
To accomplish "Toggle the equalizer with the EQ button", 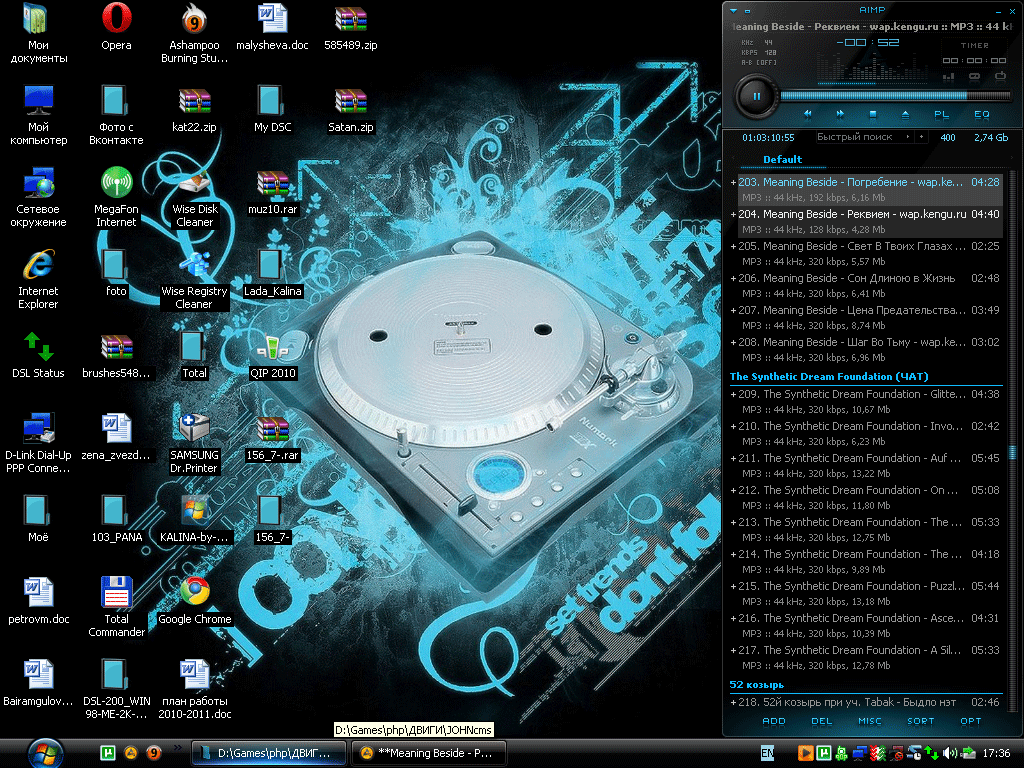I will pyautogui.click(x=982, y=114).
